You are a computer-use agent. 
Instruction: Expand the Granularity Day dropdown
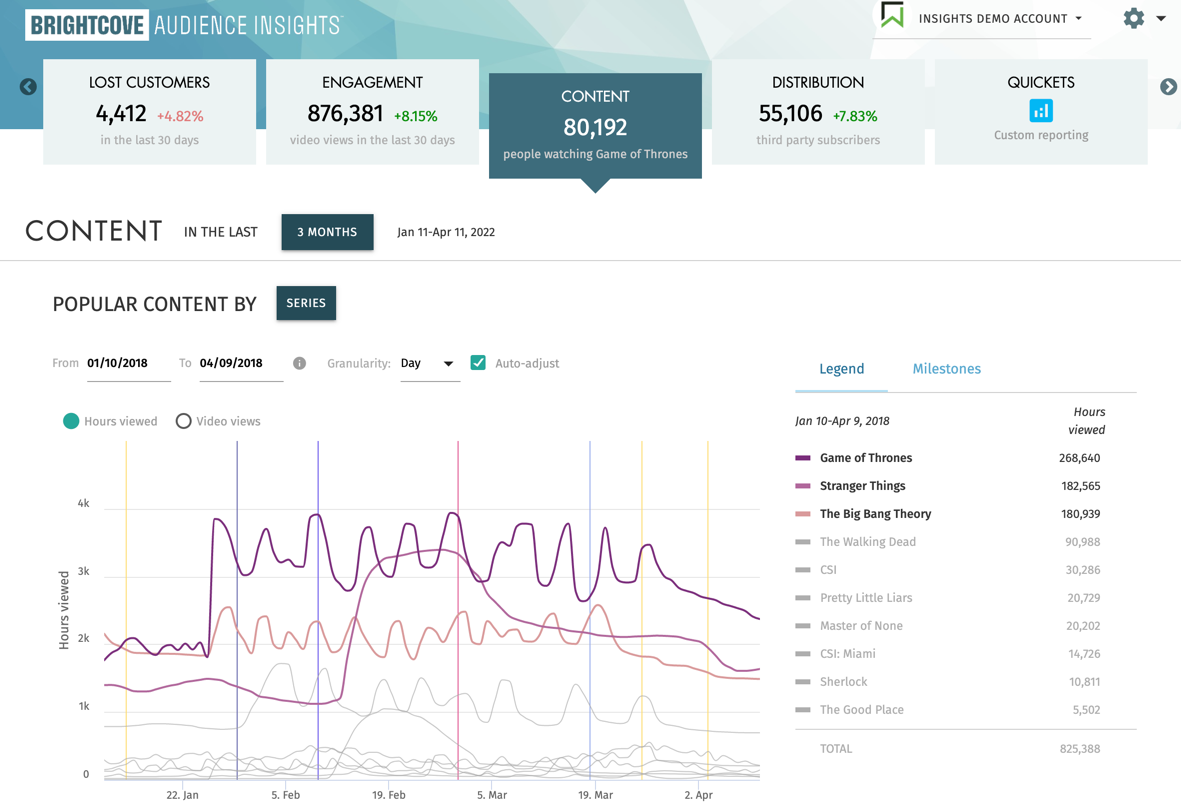point(428,364)
